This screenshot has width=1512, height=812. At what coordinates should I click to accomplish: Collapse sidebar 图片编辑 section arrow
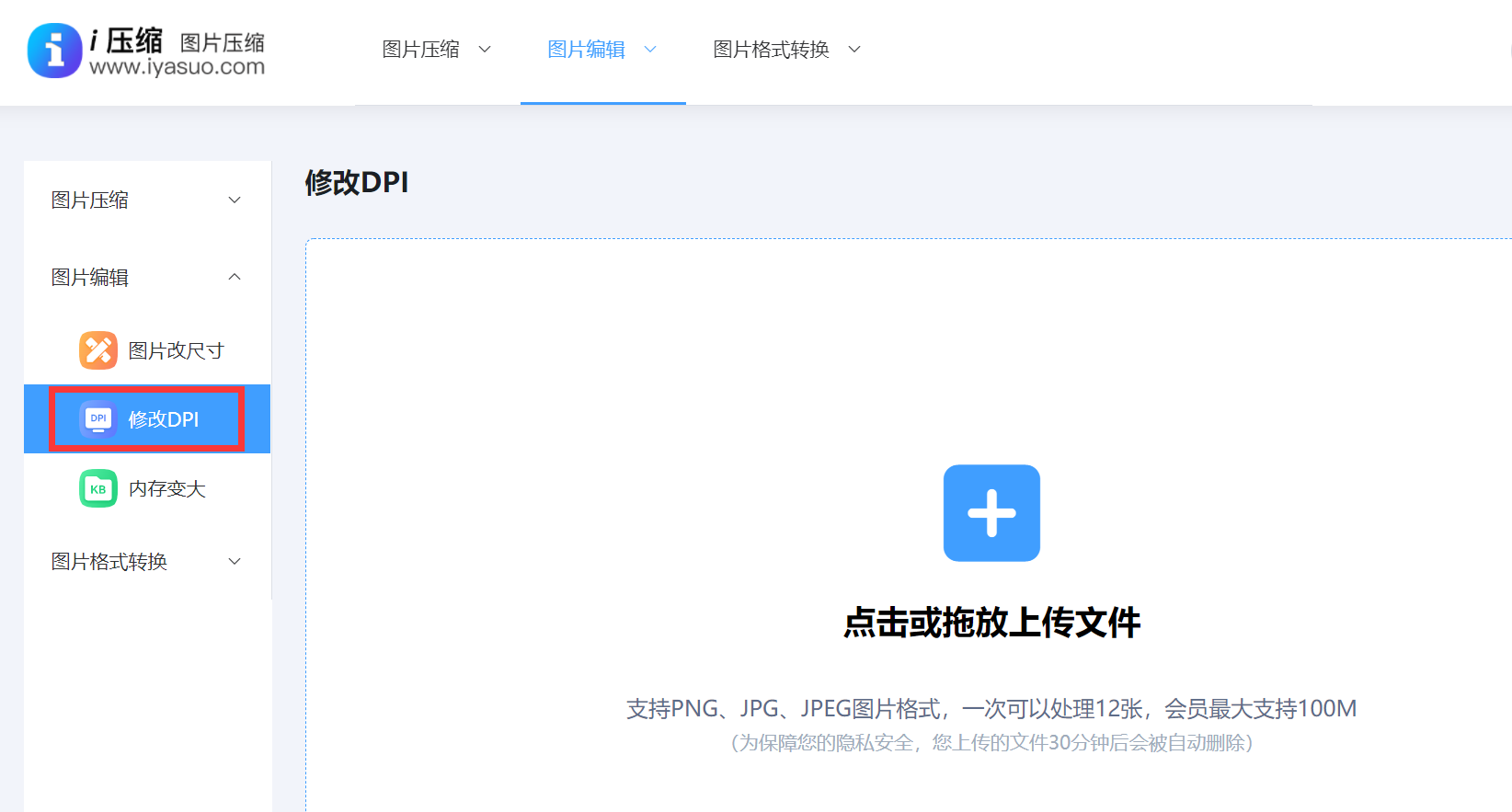pyautogui.click(x=235, y=277)
